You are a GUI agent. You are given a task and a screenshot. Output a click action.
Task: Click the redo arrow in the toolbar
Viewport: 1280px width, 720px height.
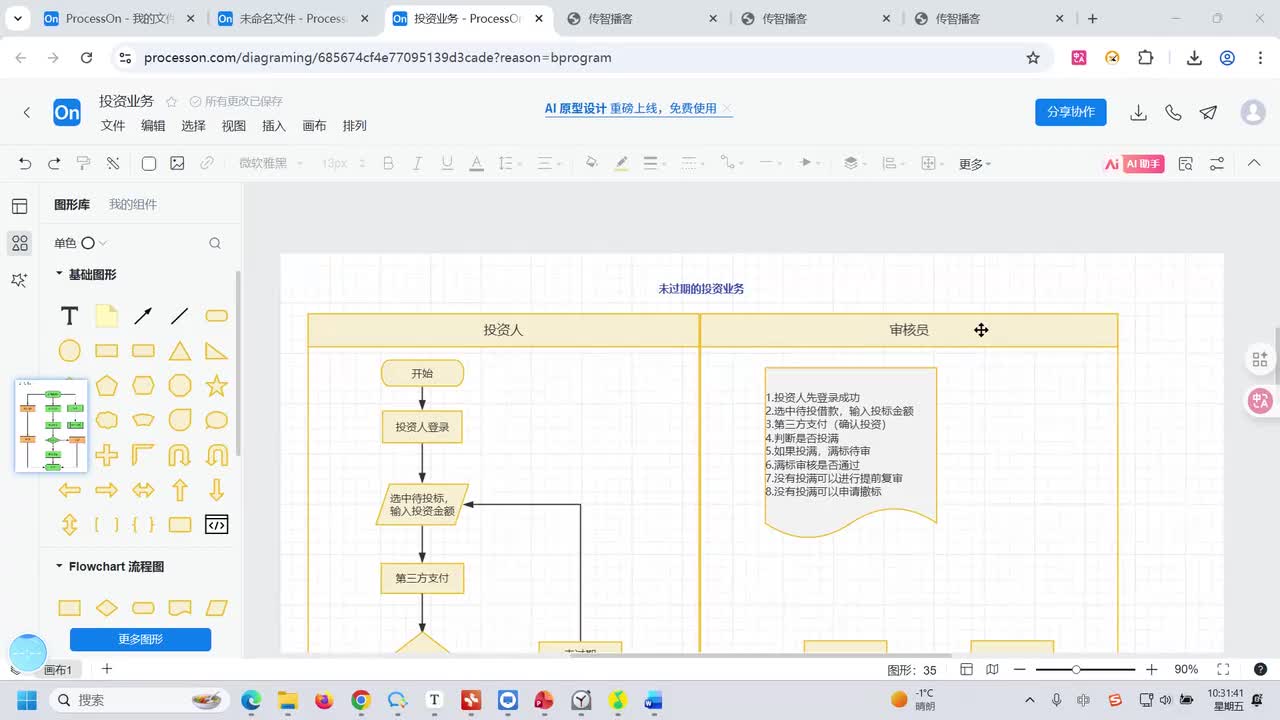(x=54, y=163)
